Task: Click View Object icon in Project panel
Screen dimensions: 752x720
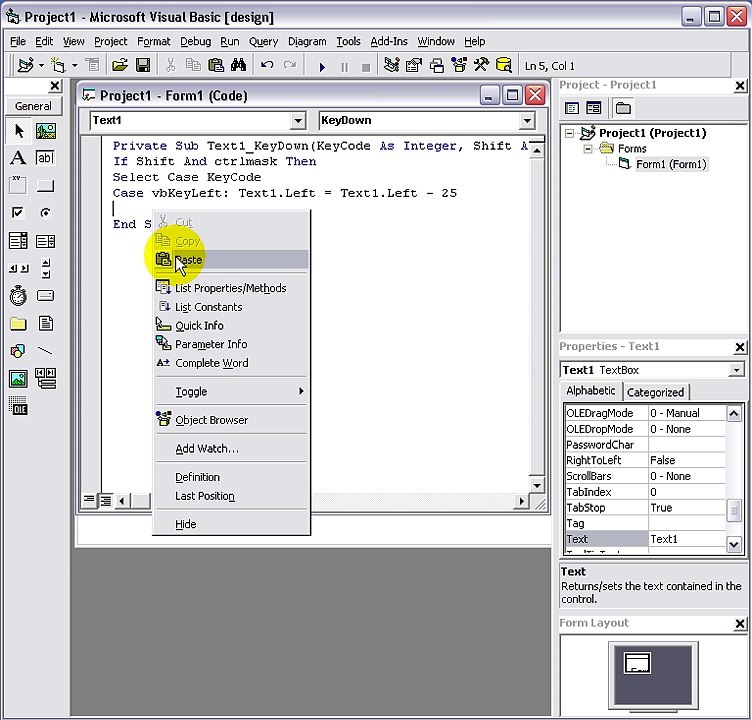Action: (x=594, y=108)
